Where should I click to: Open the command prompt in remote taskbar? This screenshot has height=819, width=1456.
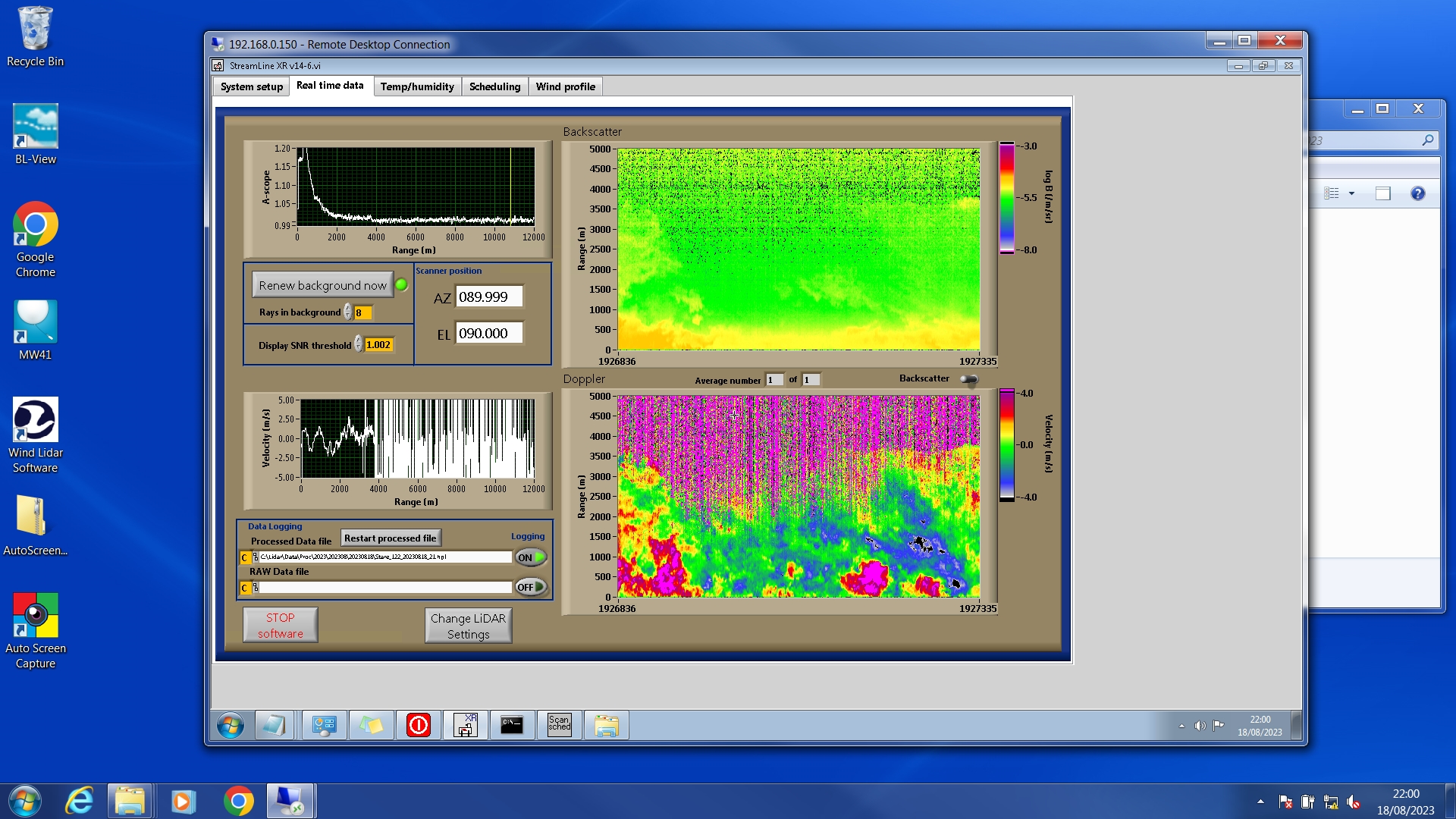tap(512, 725)
